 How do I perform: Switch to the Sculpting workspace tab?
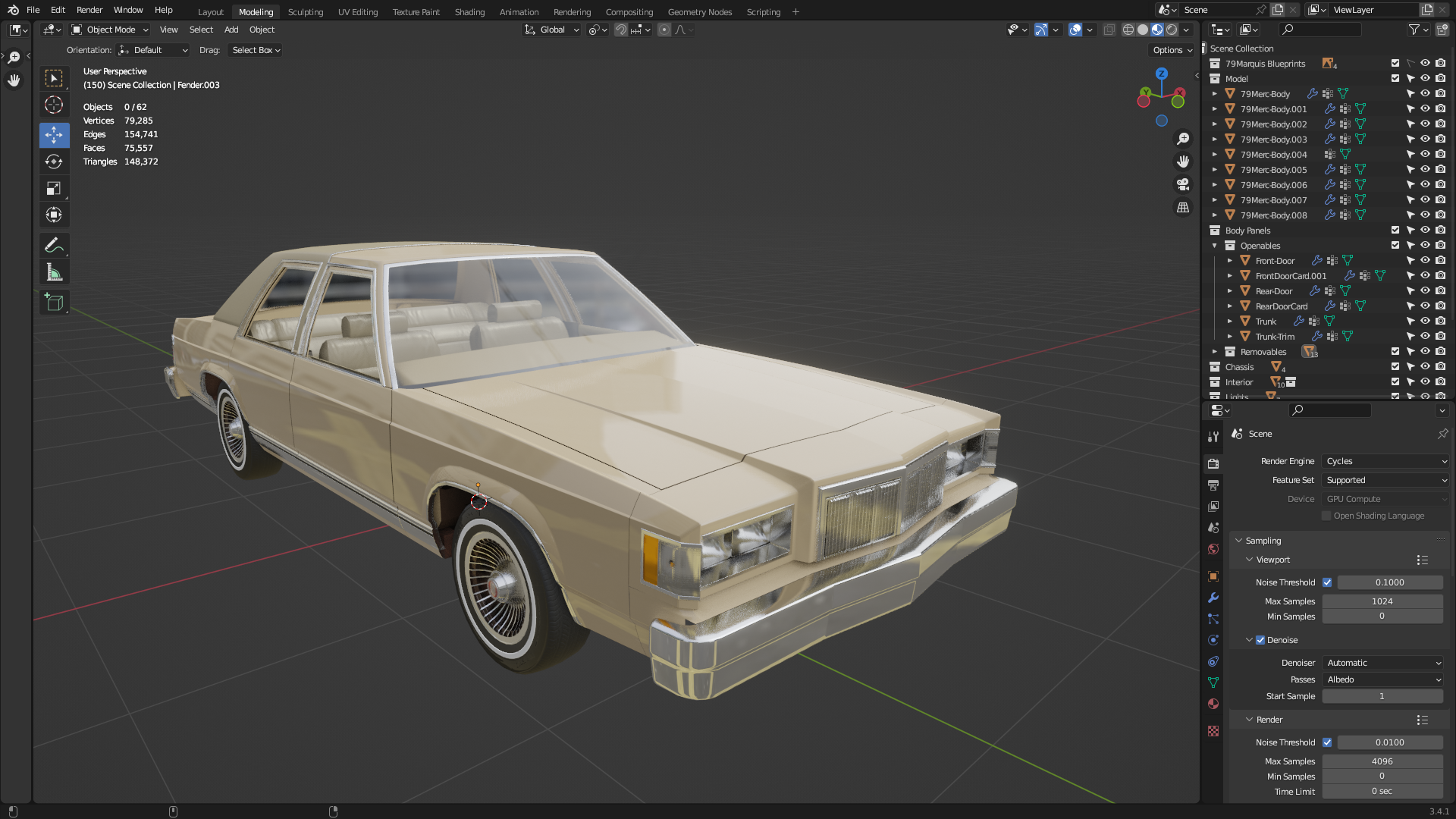305,12
